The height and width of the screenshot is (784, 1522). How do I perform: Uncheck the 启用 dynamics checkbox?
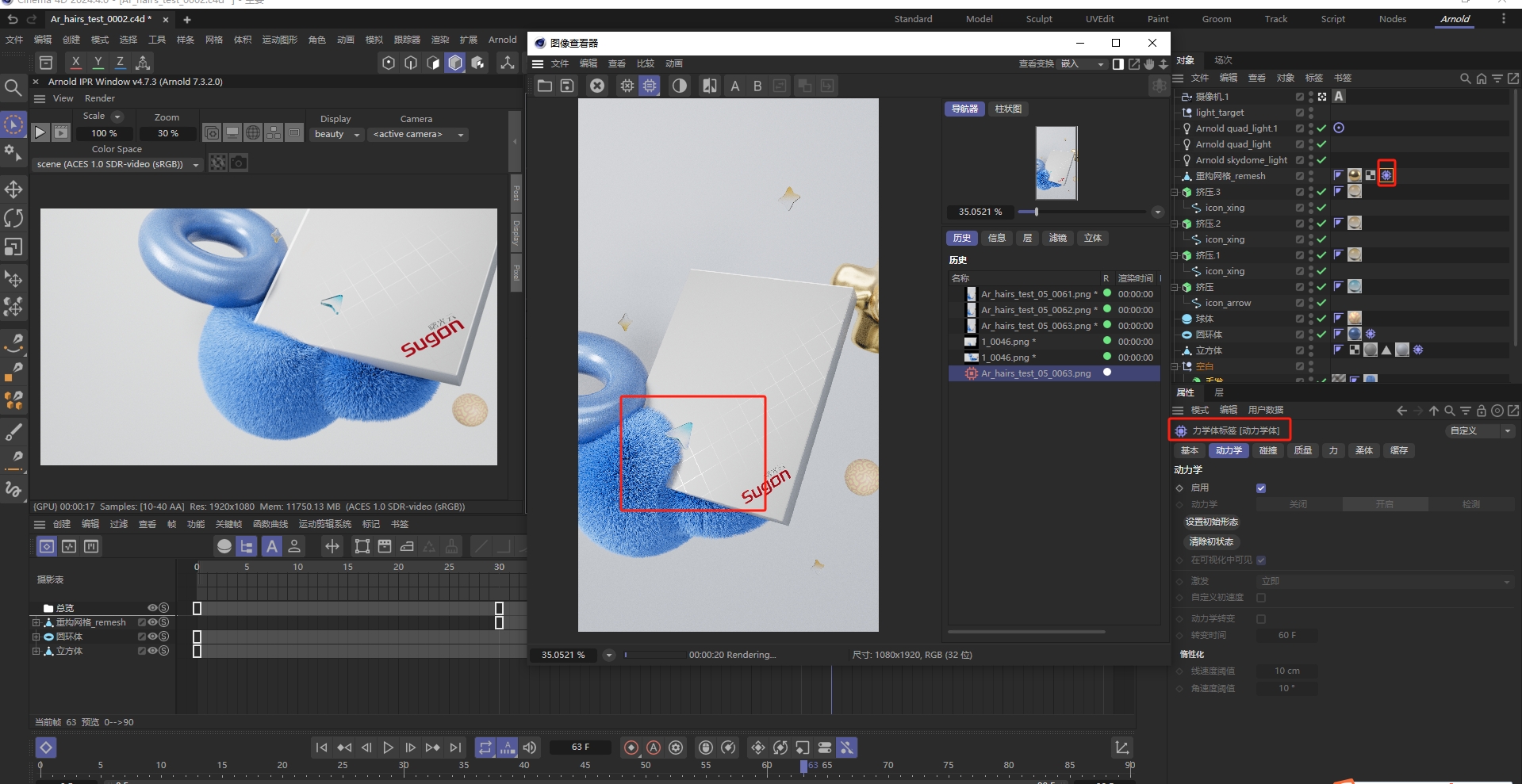click(1260, 488)
